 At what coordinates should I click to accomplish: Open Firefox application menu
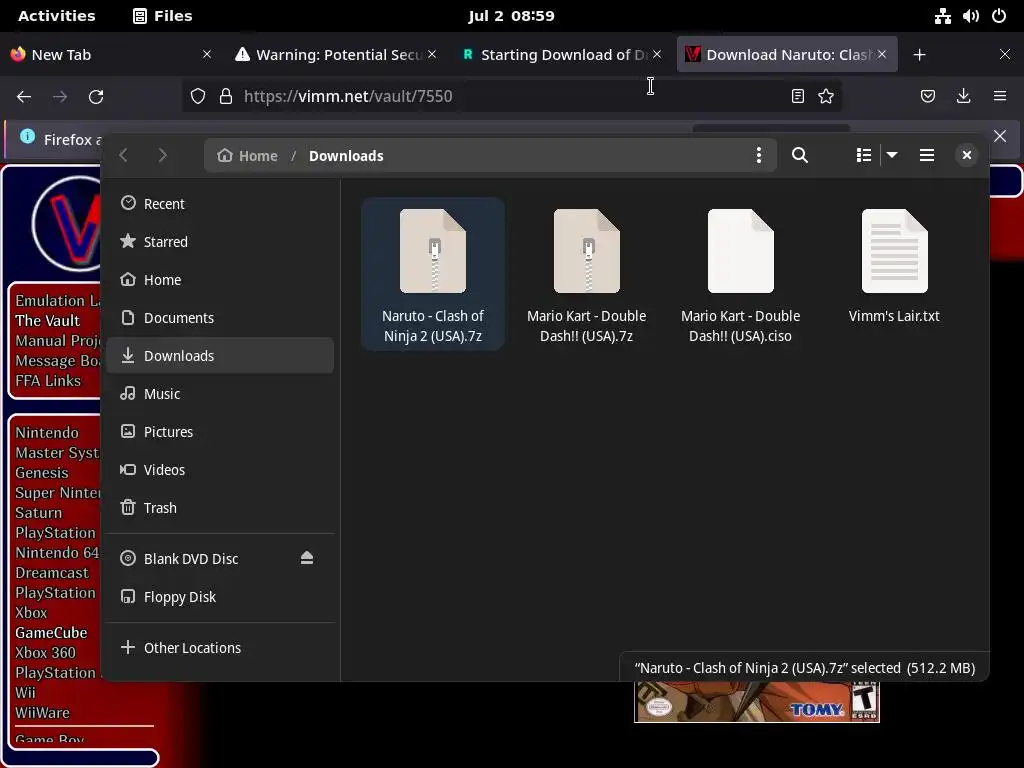1000,97
